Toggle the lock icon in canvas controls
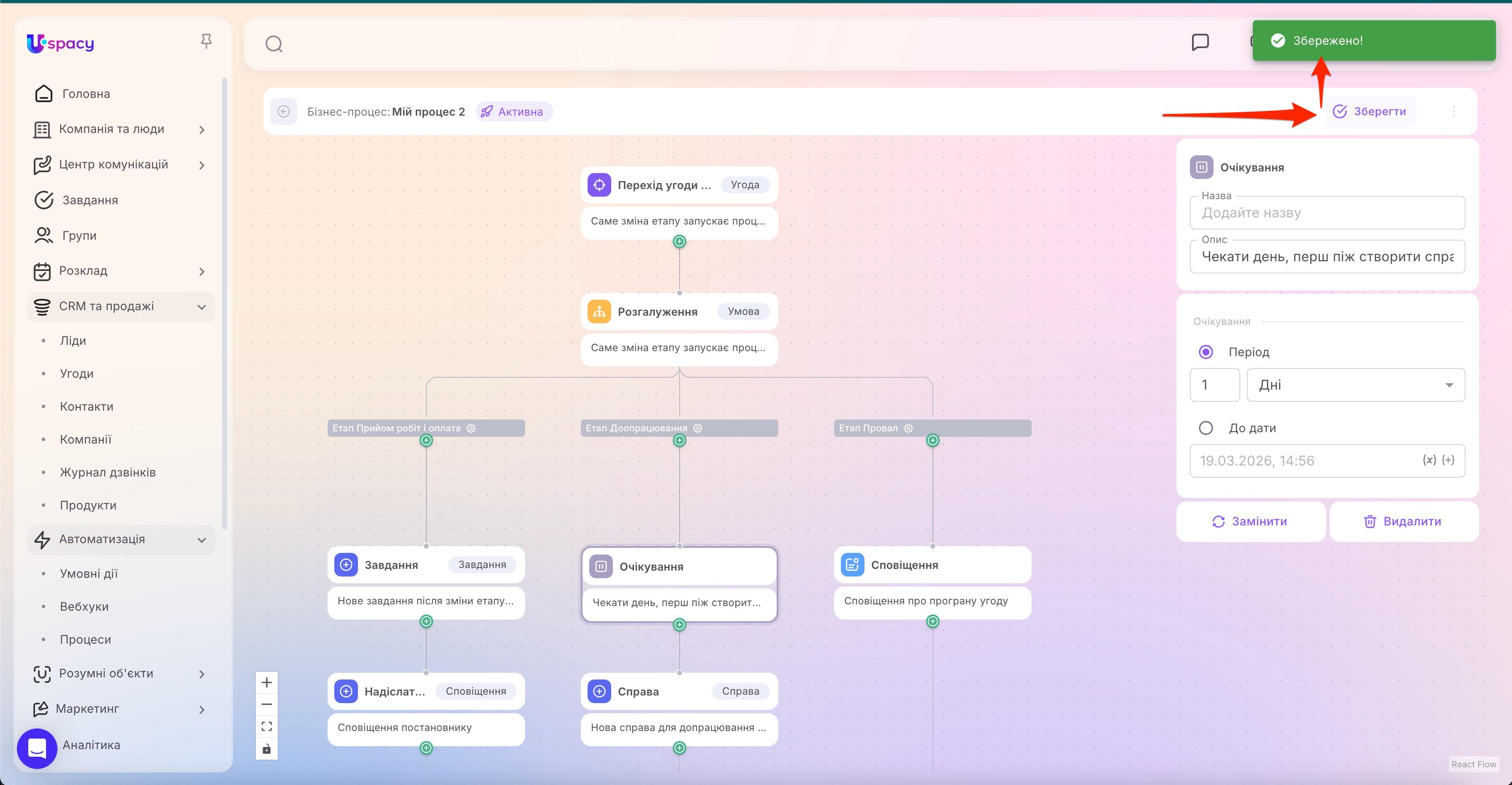 [x=266, y=749]
